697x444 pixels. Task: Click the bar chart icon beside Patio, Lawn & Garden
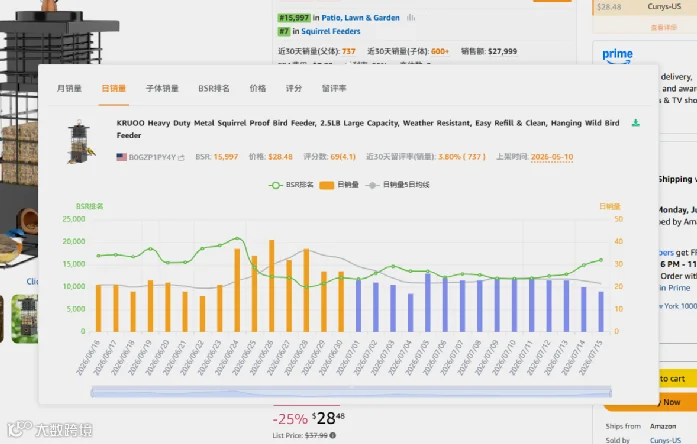point(411,18)
